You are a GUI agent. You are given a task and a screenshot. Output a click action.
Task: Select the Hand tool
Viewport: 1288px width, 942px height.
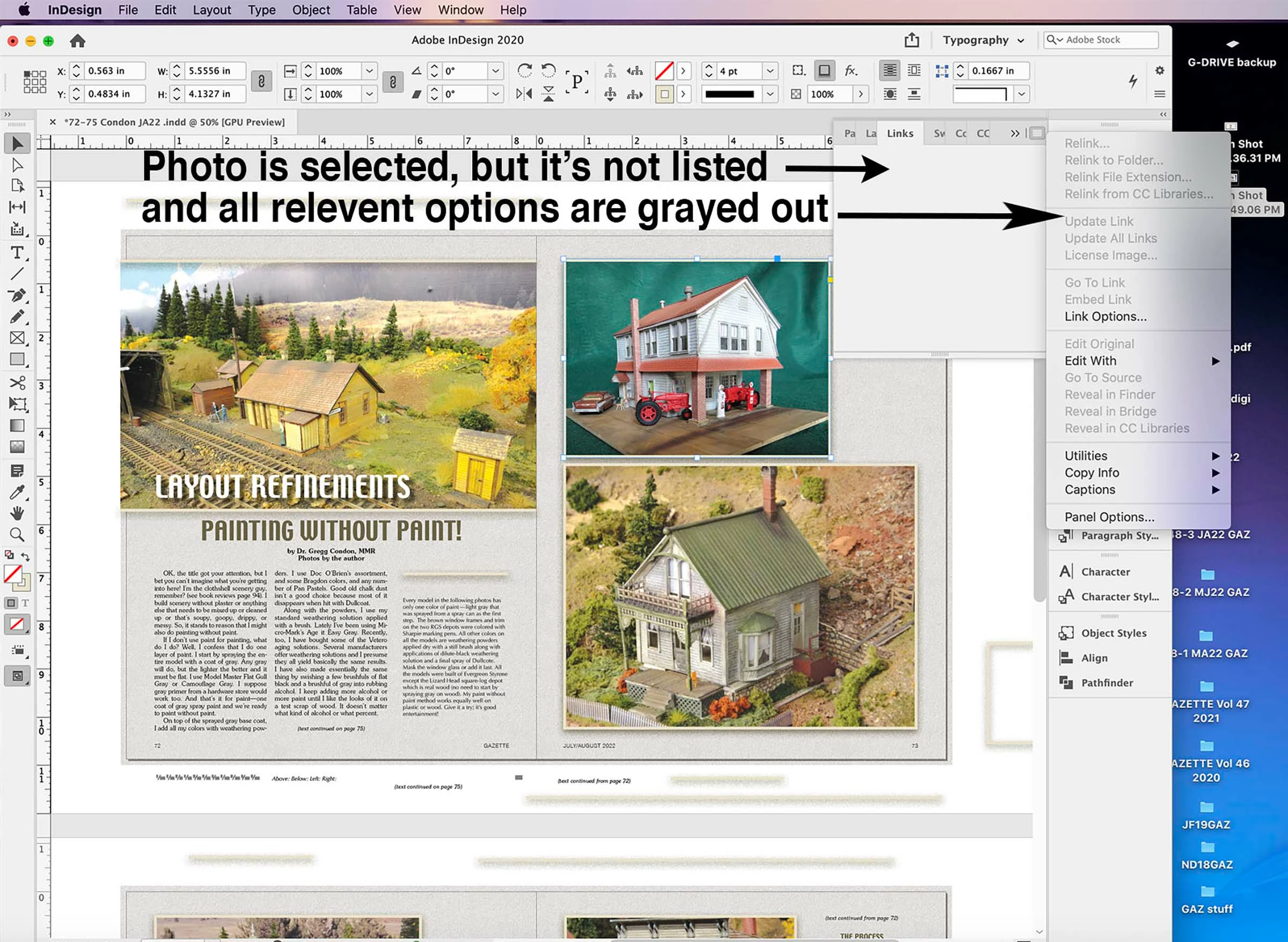click(x=17, y=513)
